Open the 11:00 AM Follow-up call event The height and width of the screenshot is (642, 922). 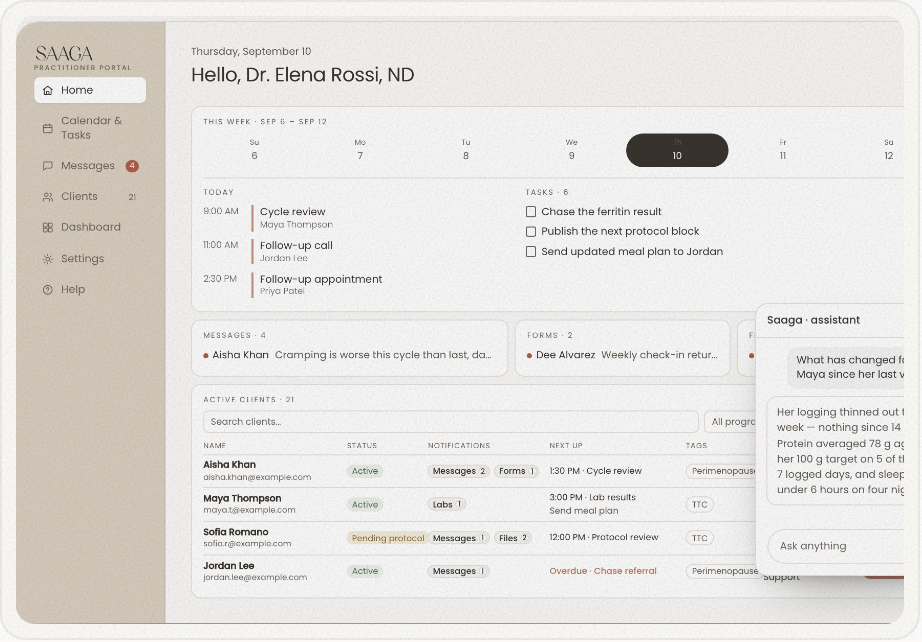point(294,251)
